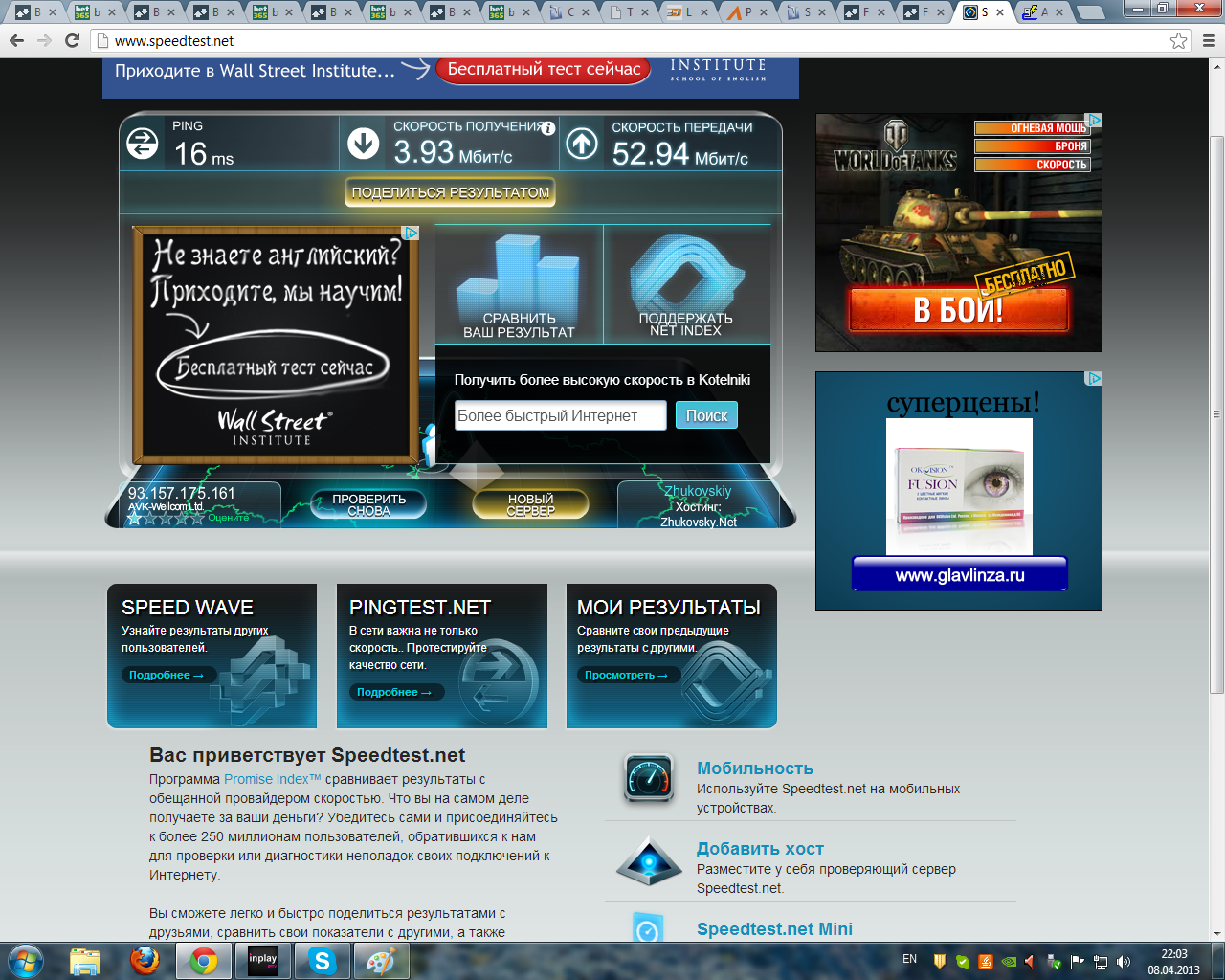Screen dimensions: 1225x980
Task: Click Бесплатный тест сейчас red banner button
Action: click(x=544, y=69)
